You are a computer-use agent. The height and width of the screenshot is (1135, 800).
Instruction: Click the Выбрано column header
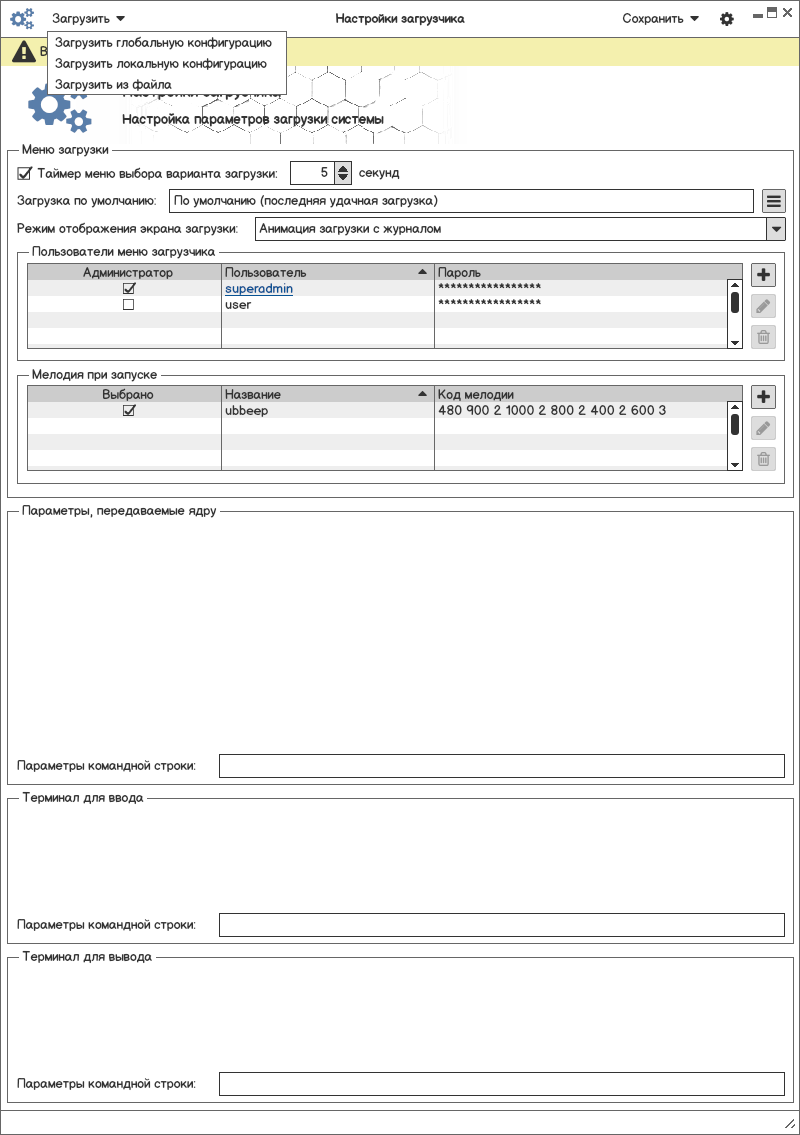[x=125, y=394]
